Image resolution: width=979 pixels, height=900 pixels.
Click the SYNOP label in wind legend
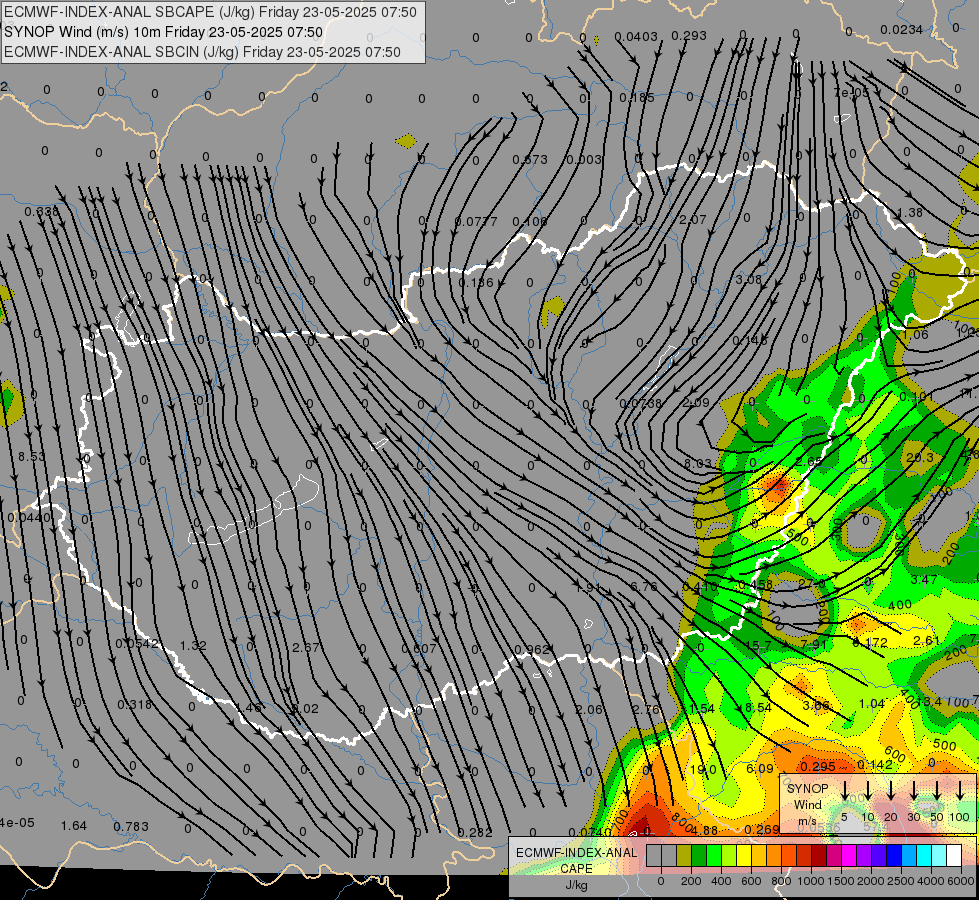click(x=807, y=789)
